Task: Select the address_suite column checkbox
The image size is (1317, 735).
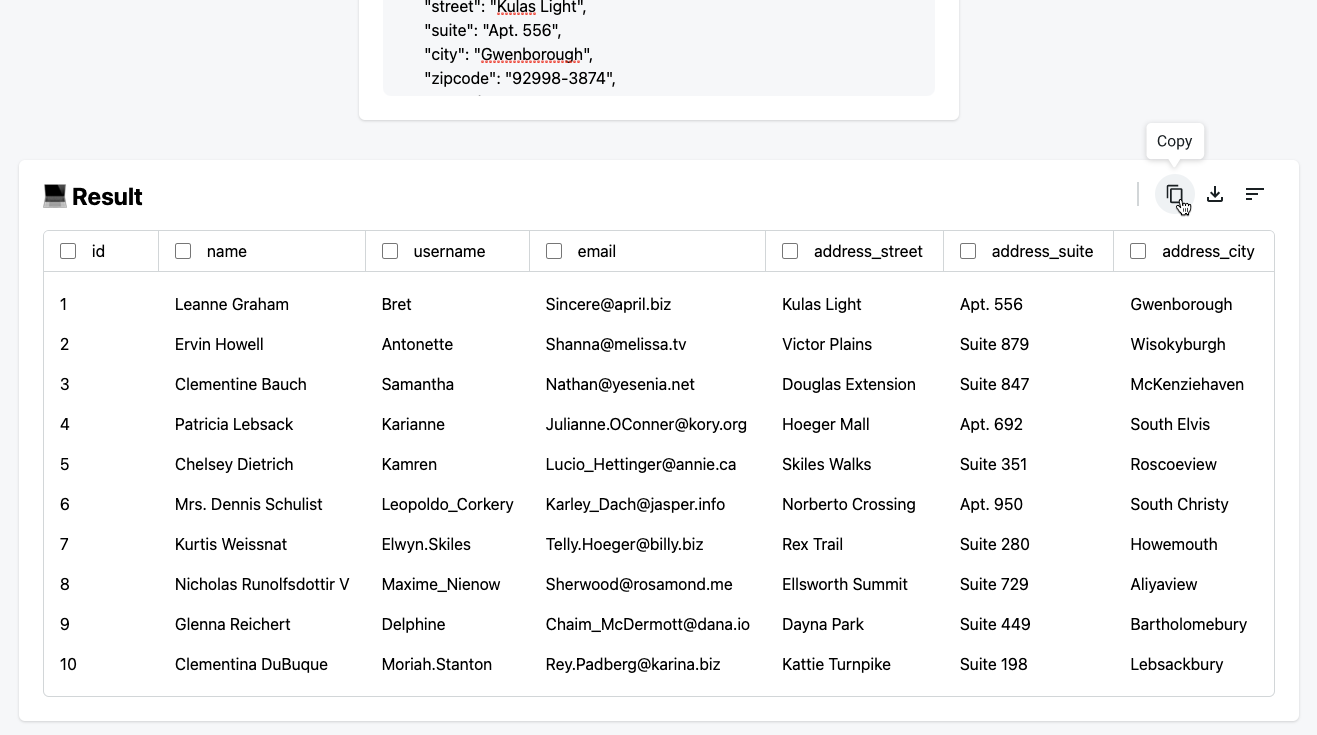Action: (x=968, y=251)
